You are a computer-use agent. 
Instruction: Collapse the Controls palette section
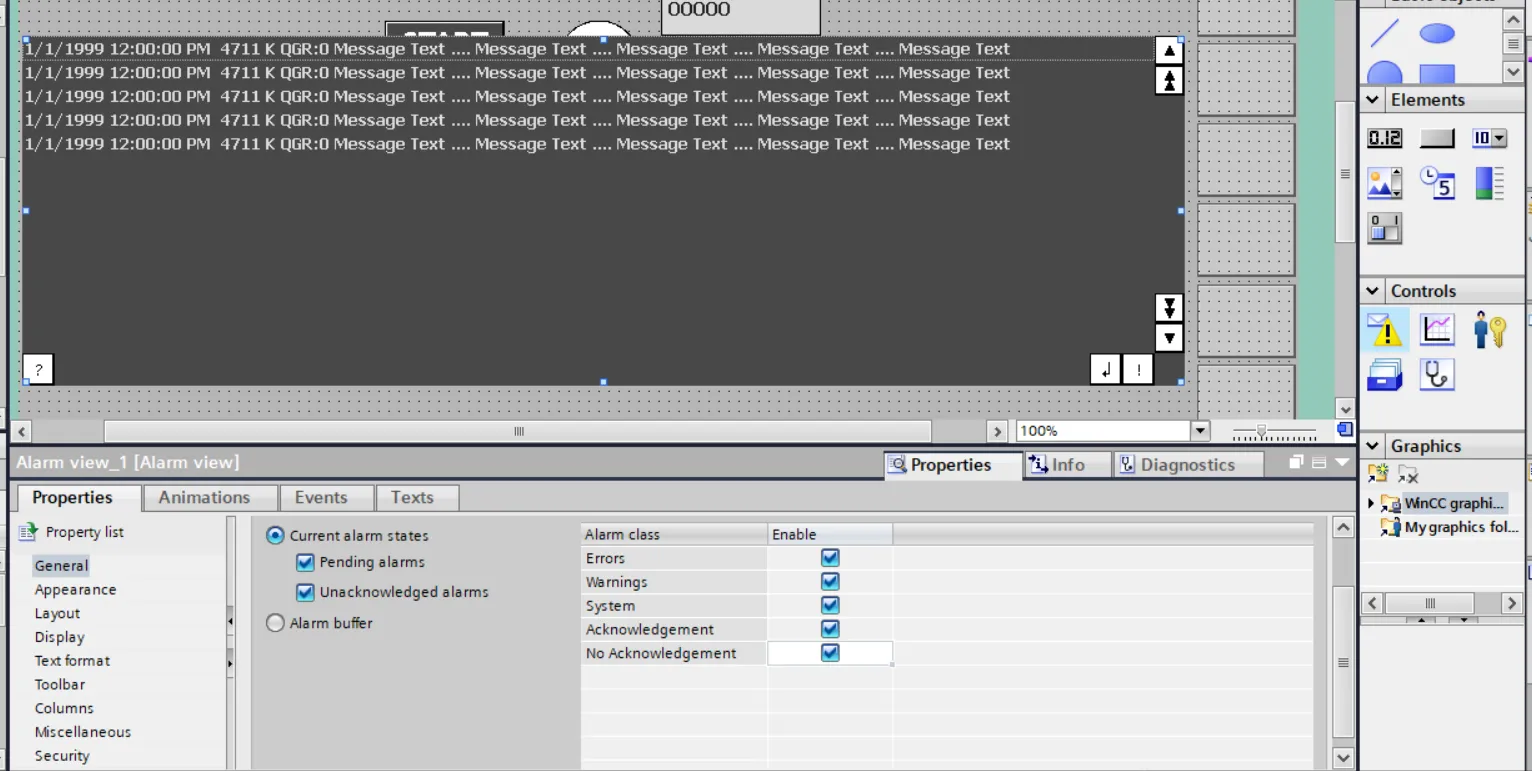(1372, 291)
